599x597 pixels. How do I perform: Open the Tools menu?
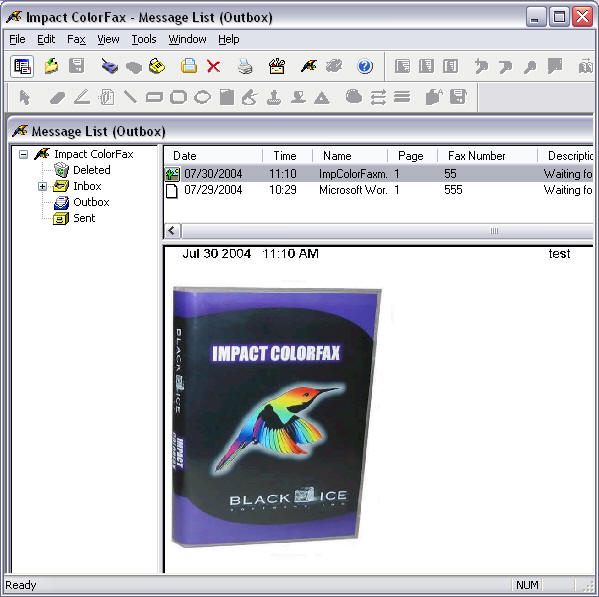[144, 39]
